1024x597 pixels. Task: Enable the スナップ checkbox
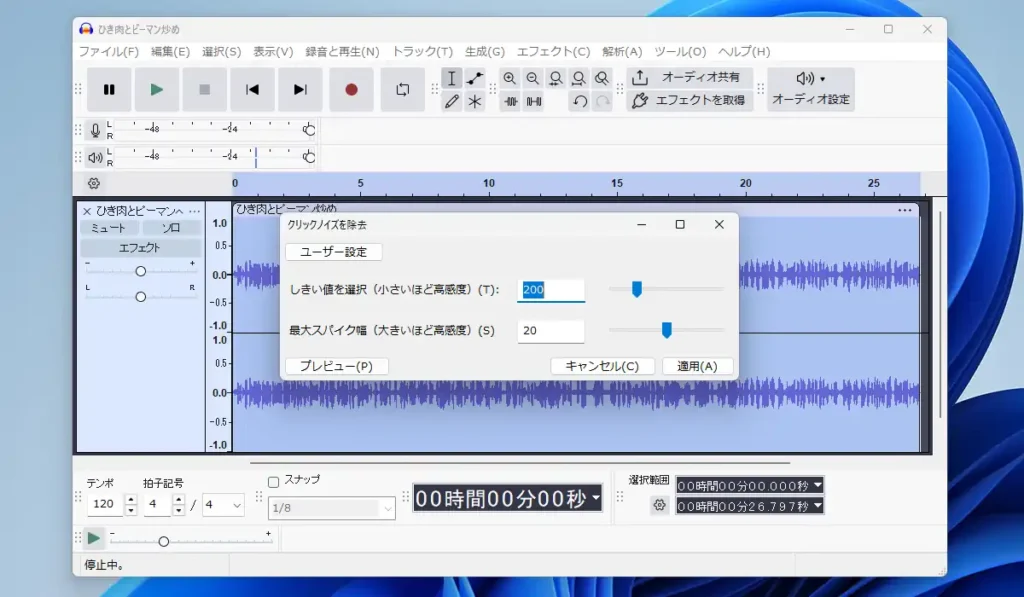click(x=274, y=481)
